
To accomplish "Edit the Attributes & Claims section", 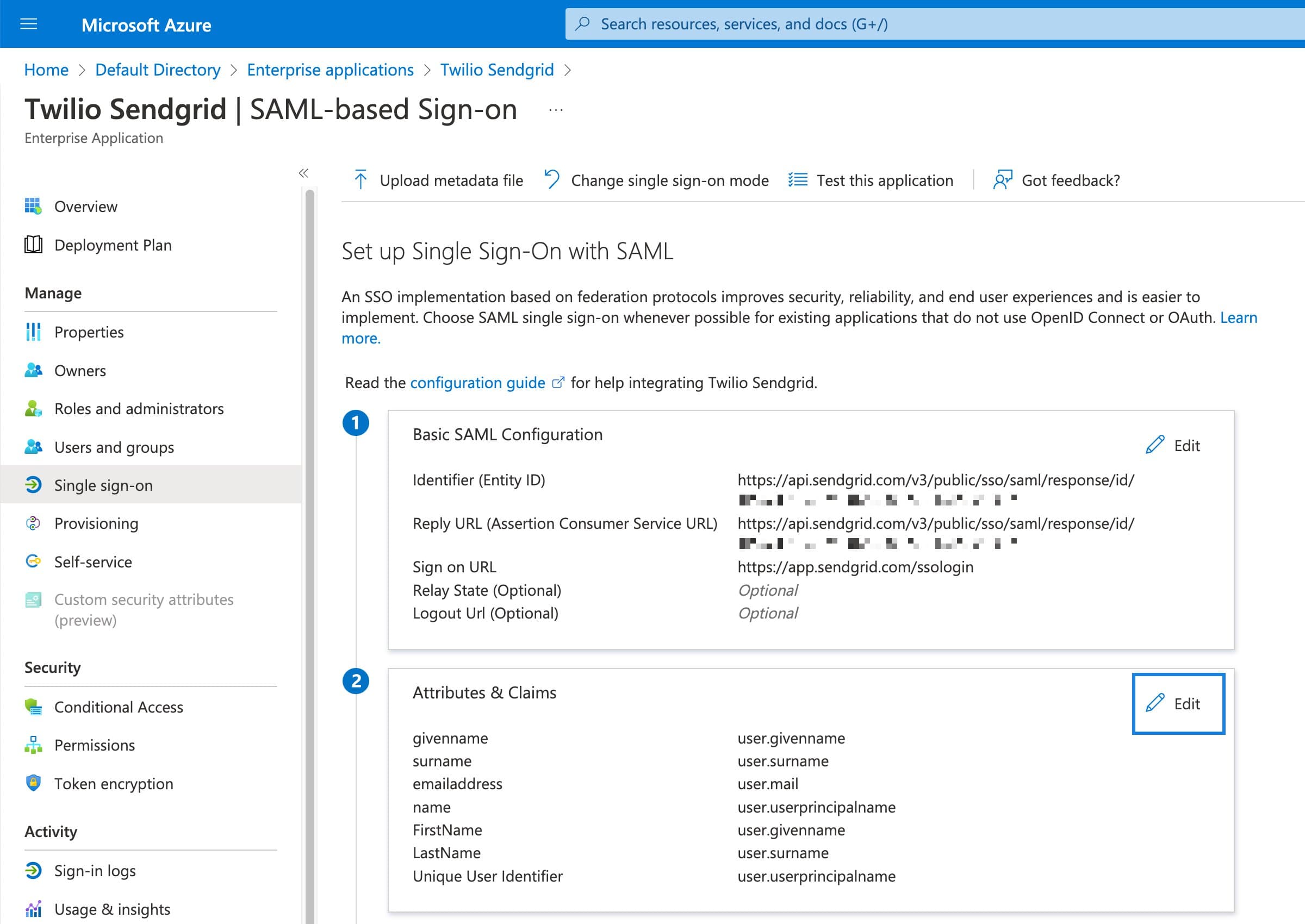I will coord(1178,703).
